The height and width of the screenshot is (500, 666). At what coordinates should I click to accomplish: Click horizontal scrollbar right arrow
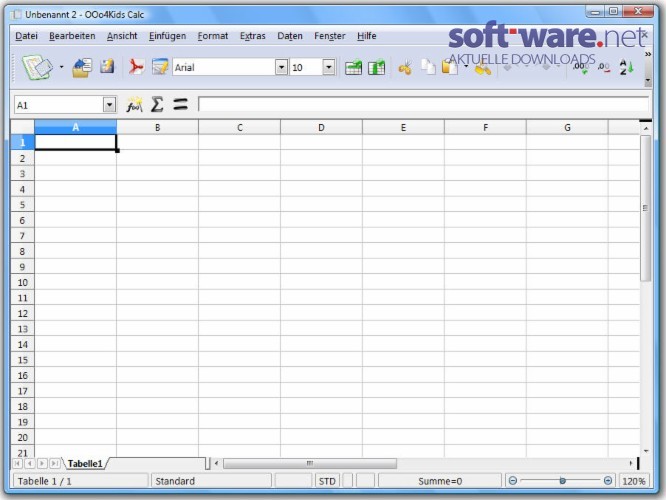[x=631, y=463]
